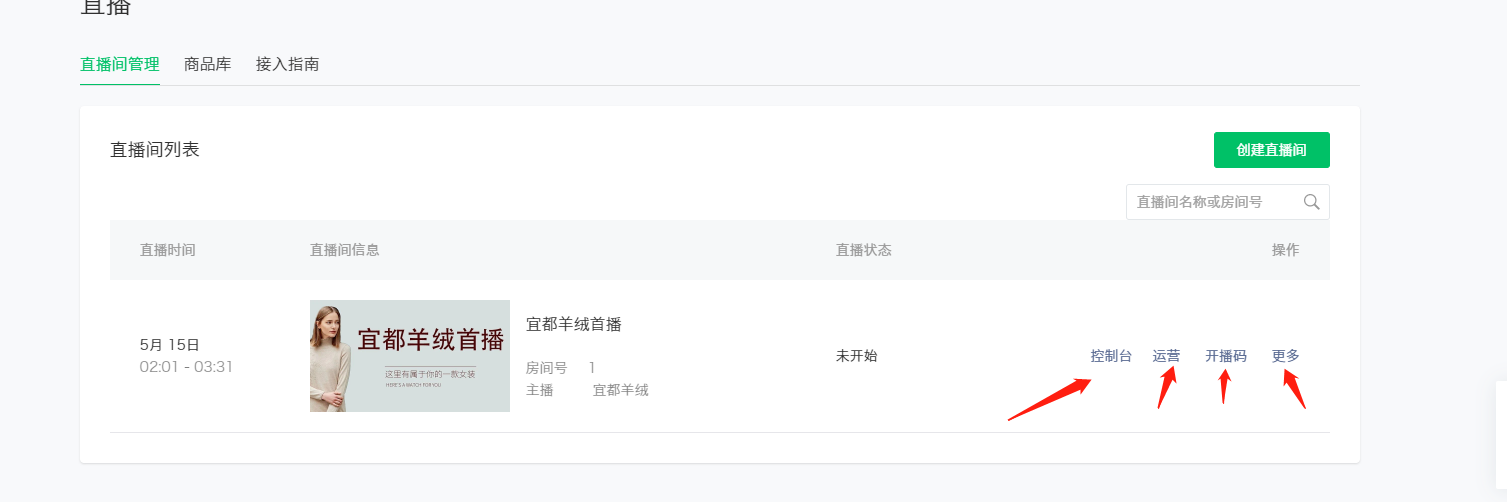Screen dimensions: 1507x502
Task: Open the 宜都羊绒首播 cover thumbnail
Action: pyautogui.click(x=410, y=356)
